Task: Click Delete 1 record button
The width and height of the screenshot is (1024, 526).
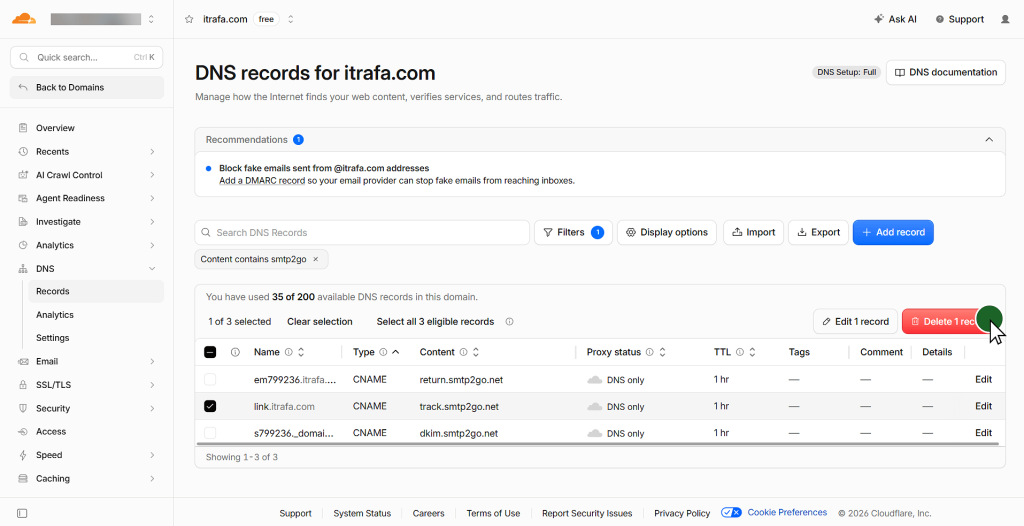Action: coord(951,321)
